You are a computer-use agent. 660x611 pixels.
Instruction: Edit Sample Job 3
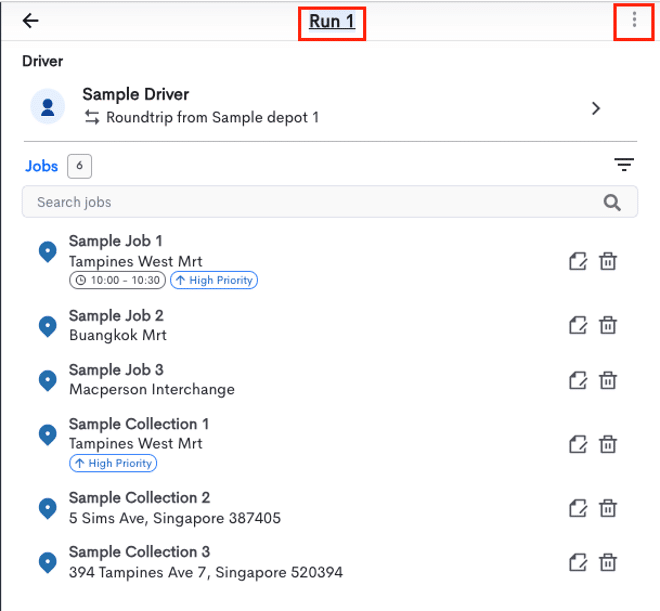[x=578, y=380]
